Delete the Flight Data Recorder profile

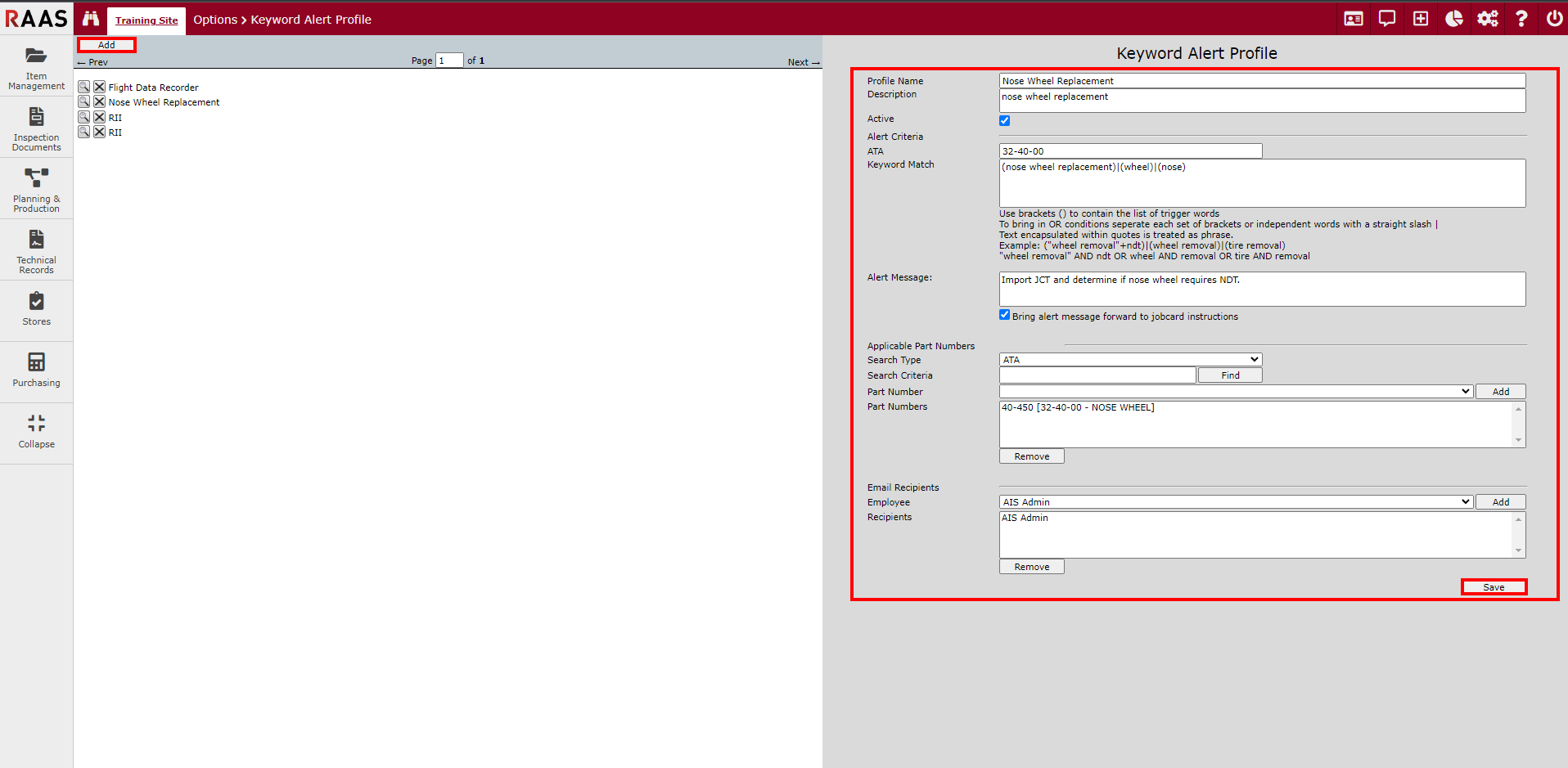[x=99, y=87]
